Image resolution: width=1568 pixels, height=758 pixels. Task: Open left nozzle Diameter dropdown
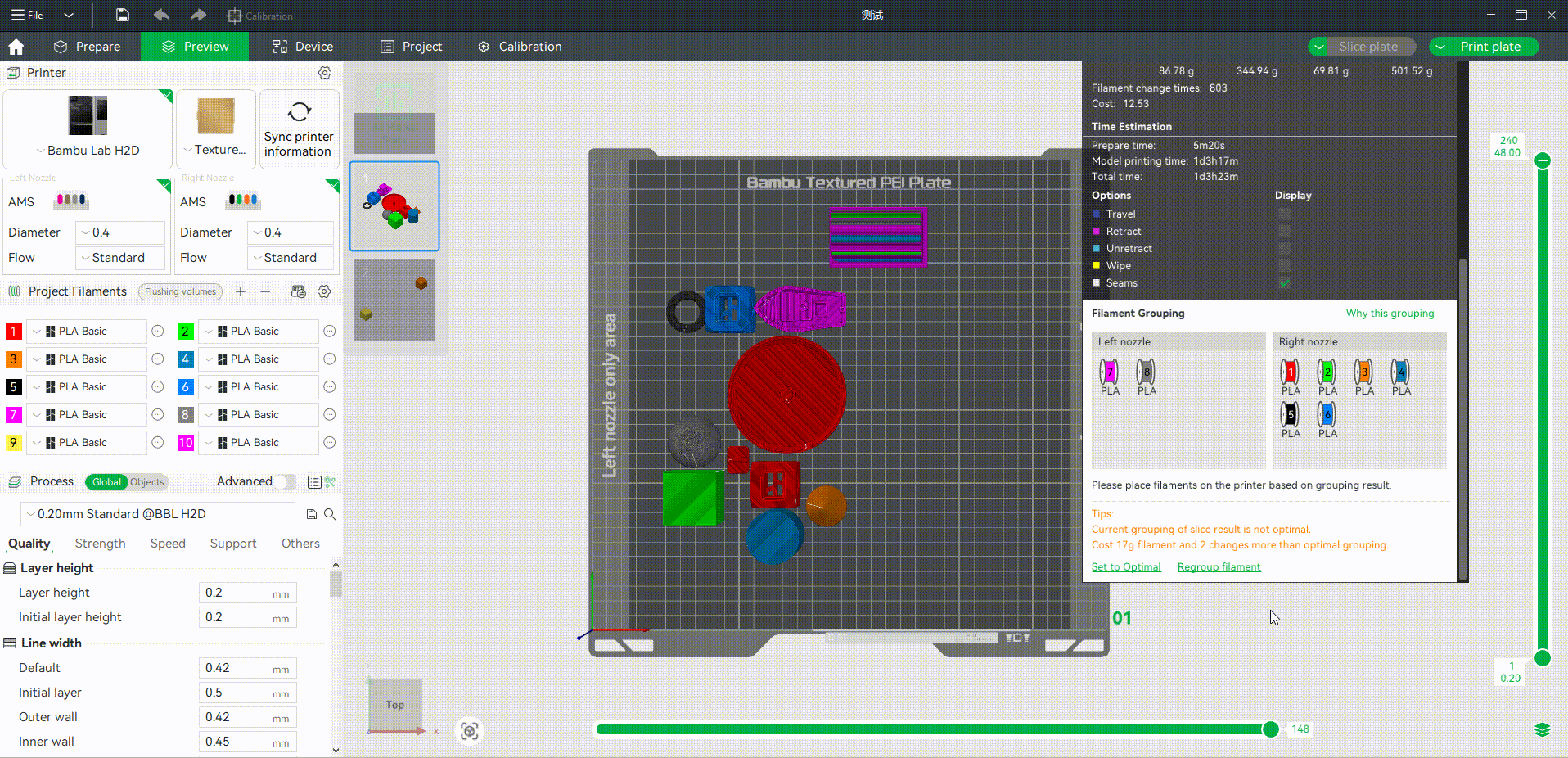coord(120,232)
